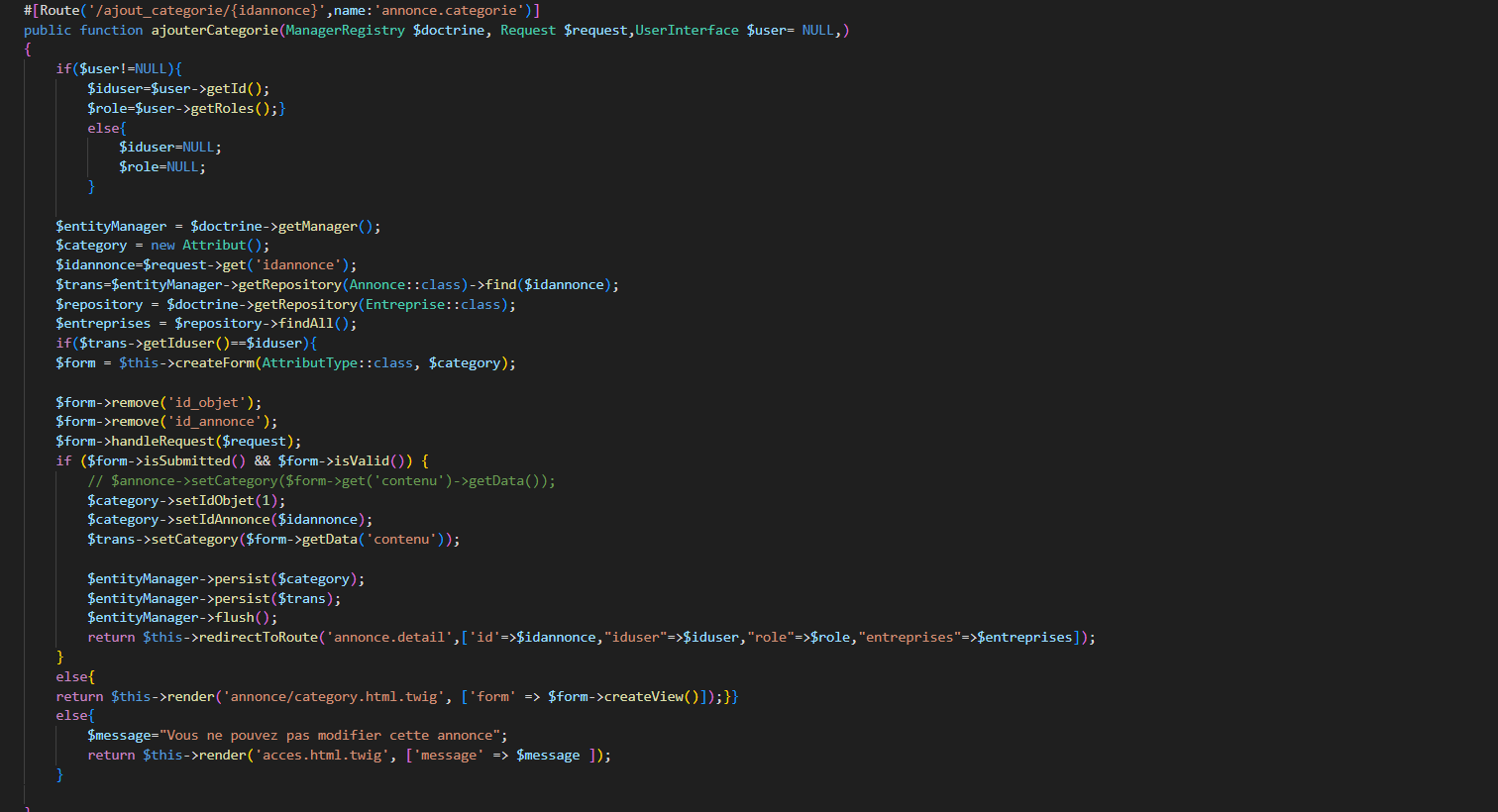Click the createForm method call

(214, 362)
